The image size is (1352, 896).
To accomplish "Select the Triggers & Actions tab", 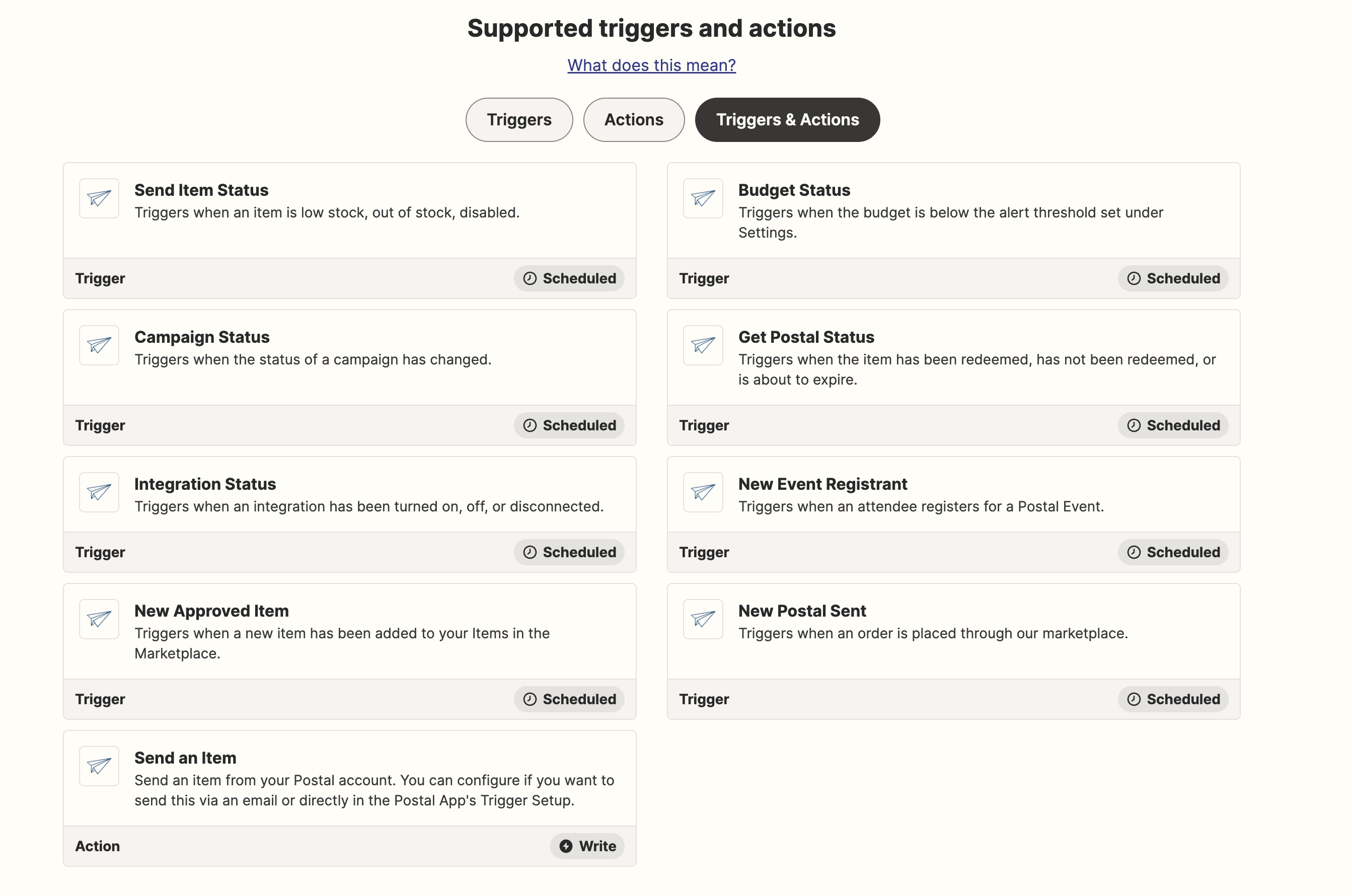I will click(x=787, y=119).
